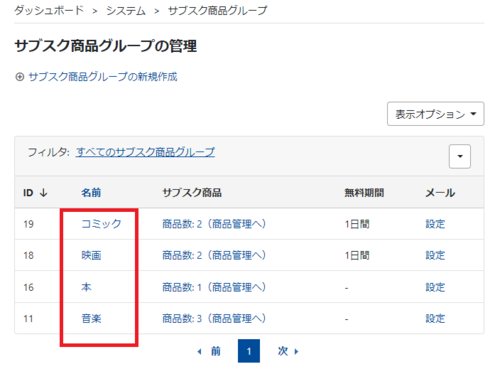The height and width of the screenshot is (374, 500).
Task: Click the plus icon beside サブスク商品グループの新規作成
Action: point(20,77)
